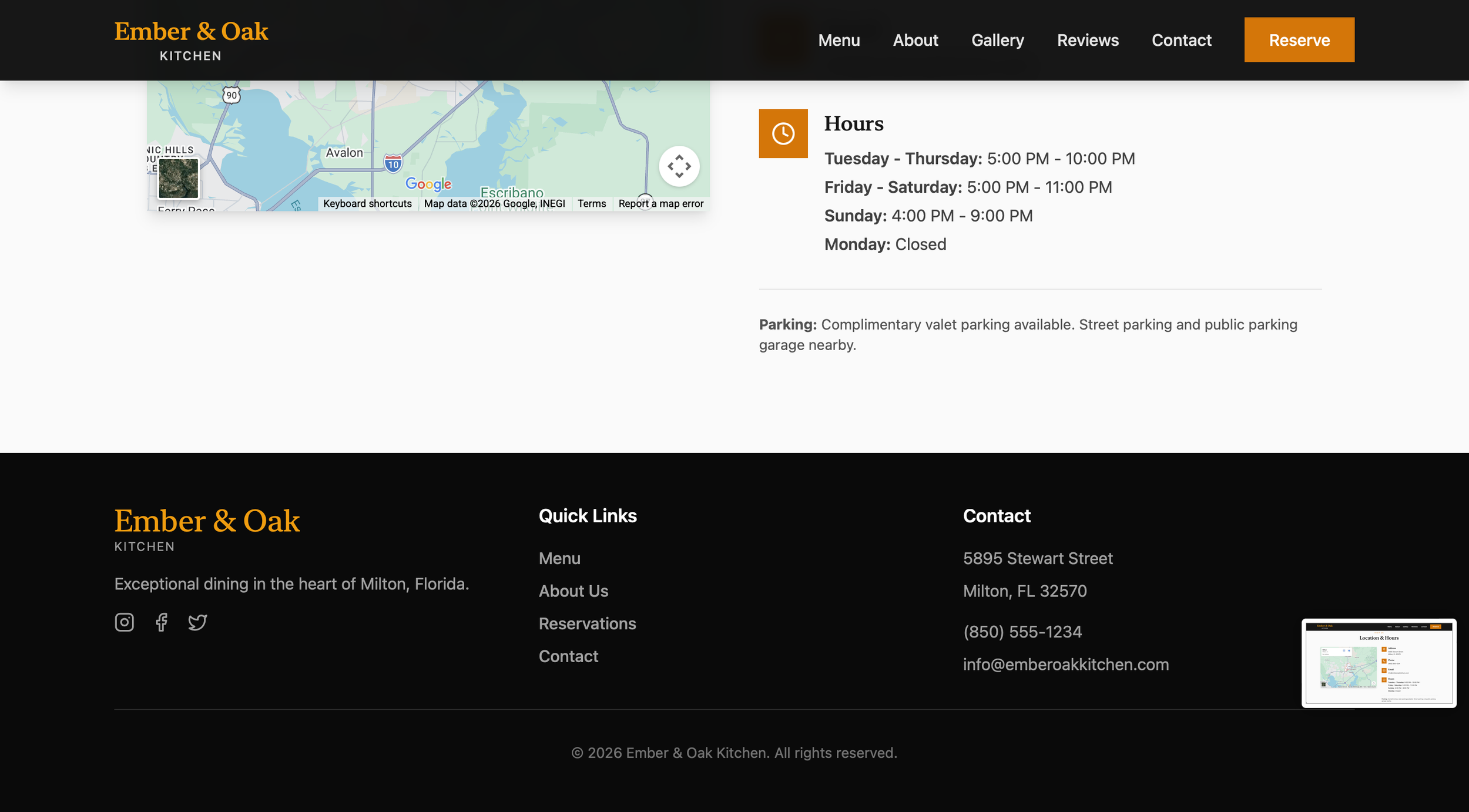Select the Reviews navigation item
Viewport: 1469px width, 812px height.
(x=1088, y=40)
